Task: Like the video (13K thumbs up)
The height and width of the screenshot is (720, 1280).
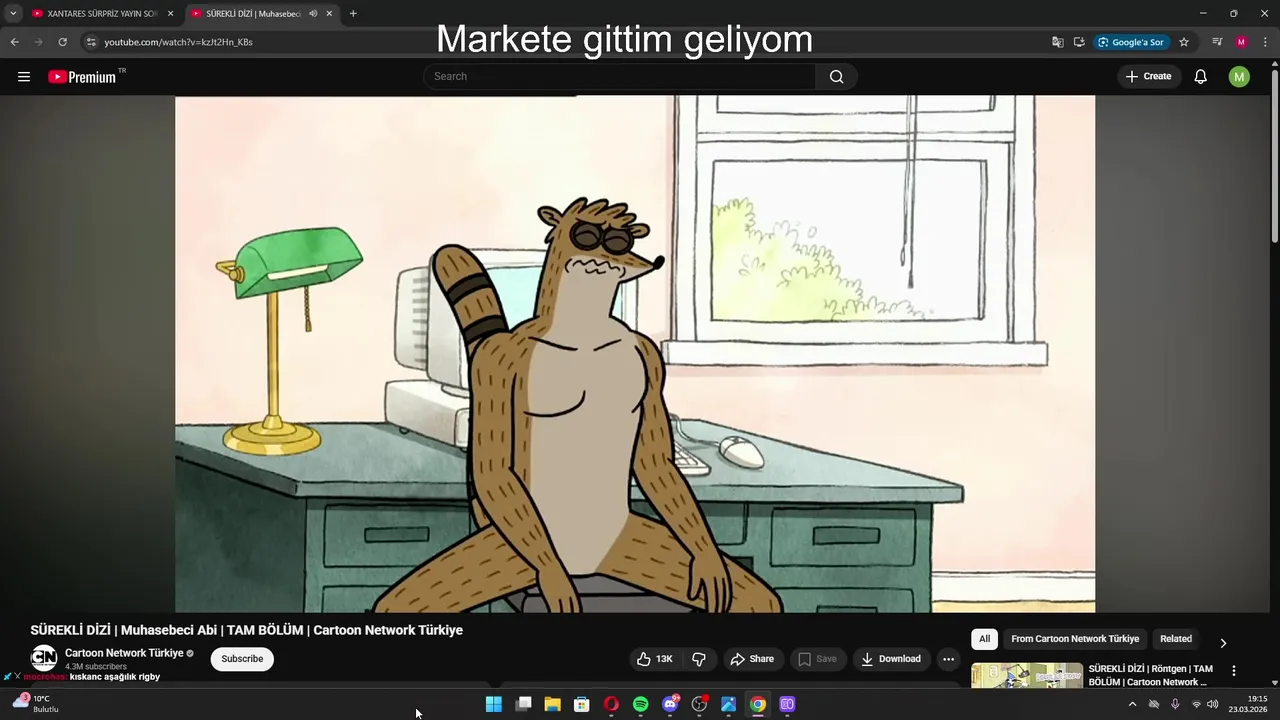Action: 656,659
